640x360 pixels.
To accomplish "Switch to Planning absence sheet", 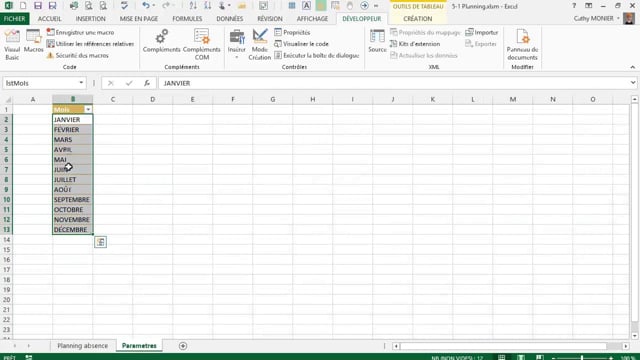I will [x=83, y=346].
